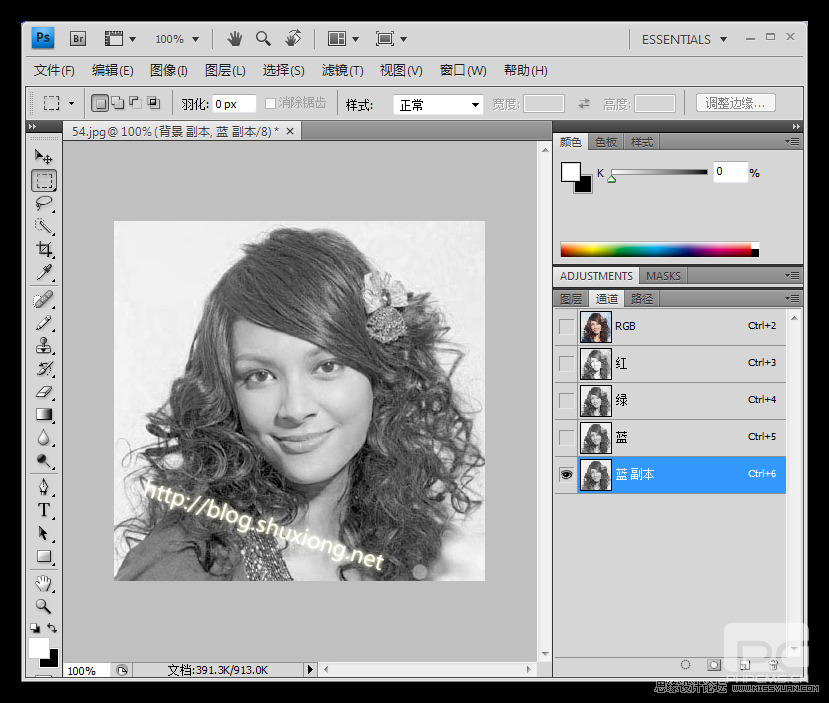Select the Gradient tool
This screenshot has height=703, width=829.
click(x=44, y=414)
